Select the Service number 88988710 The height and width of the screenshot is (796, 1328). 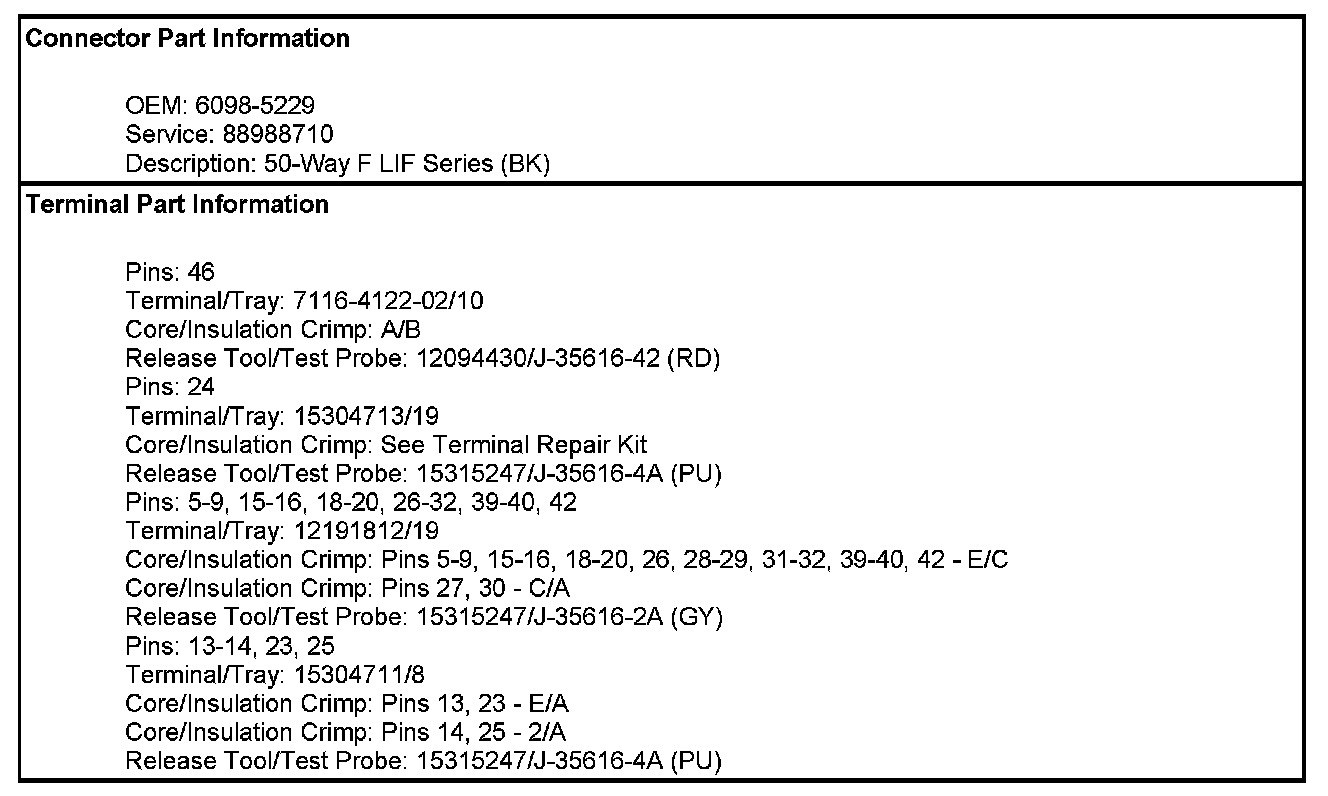[271, 134]
